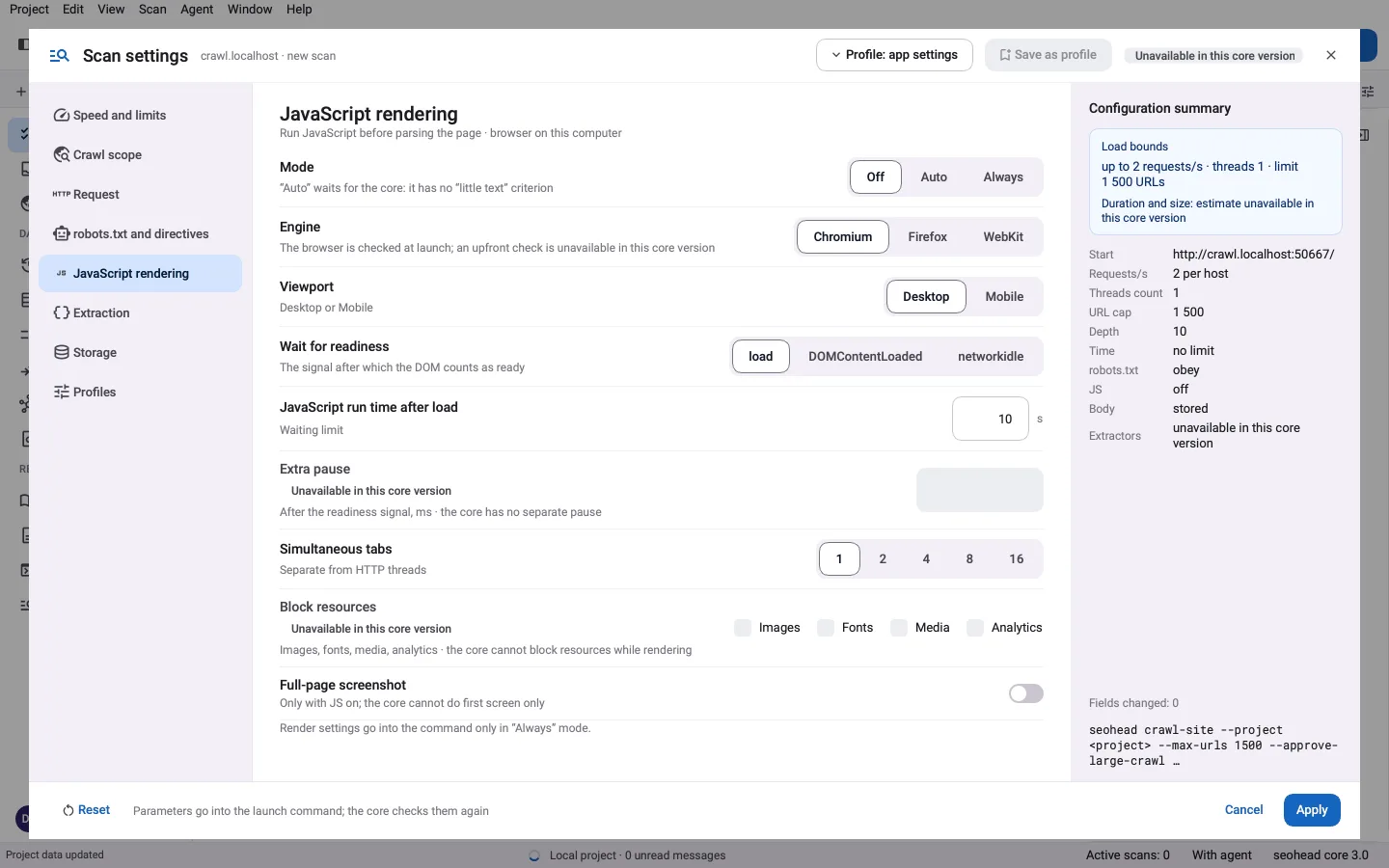1389x868 pixels.
Task: Tick the Fonts block checkbox
Action: tap(826, 628)
